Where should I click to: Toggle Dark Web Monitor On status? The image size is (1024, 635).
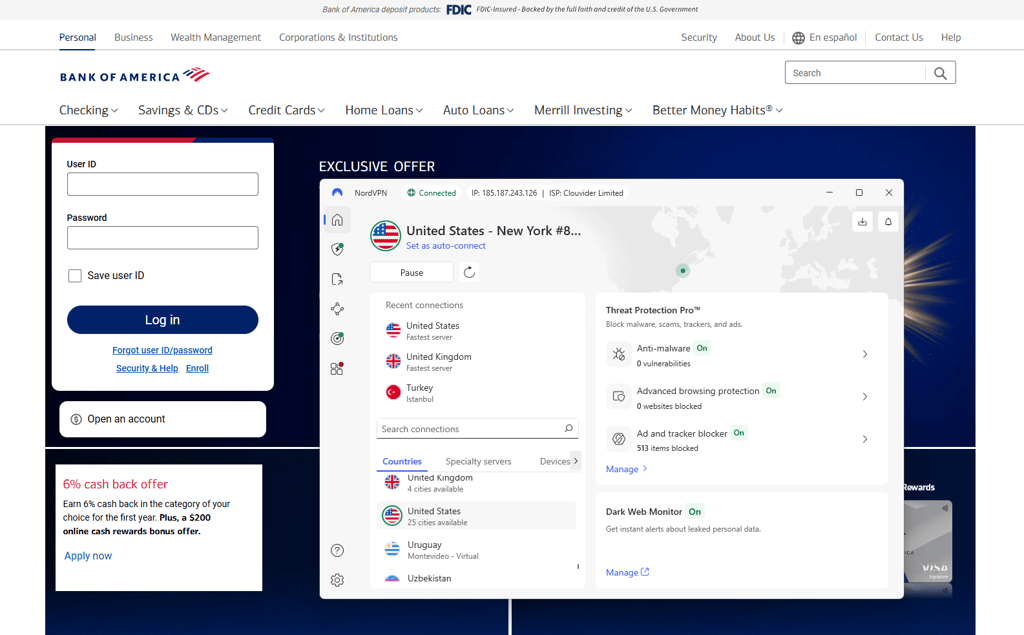coord(695,512)
